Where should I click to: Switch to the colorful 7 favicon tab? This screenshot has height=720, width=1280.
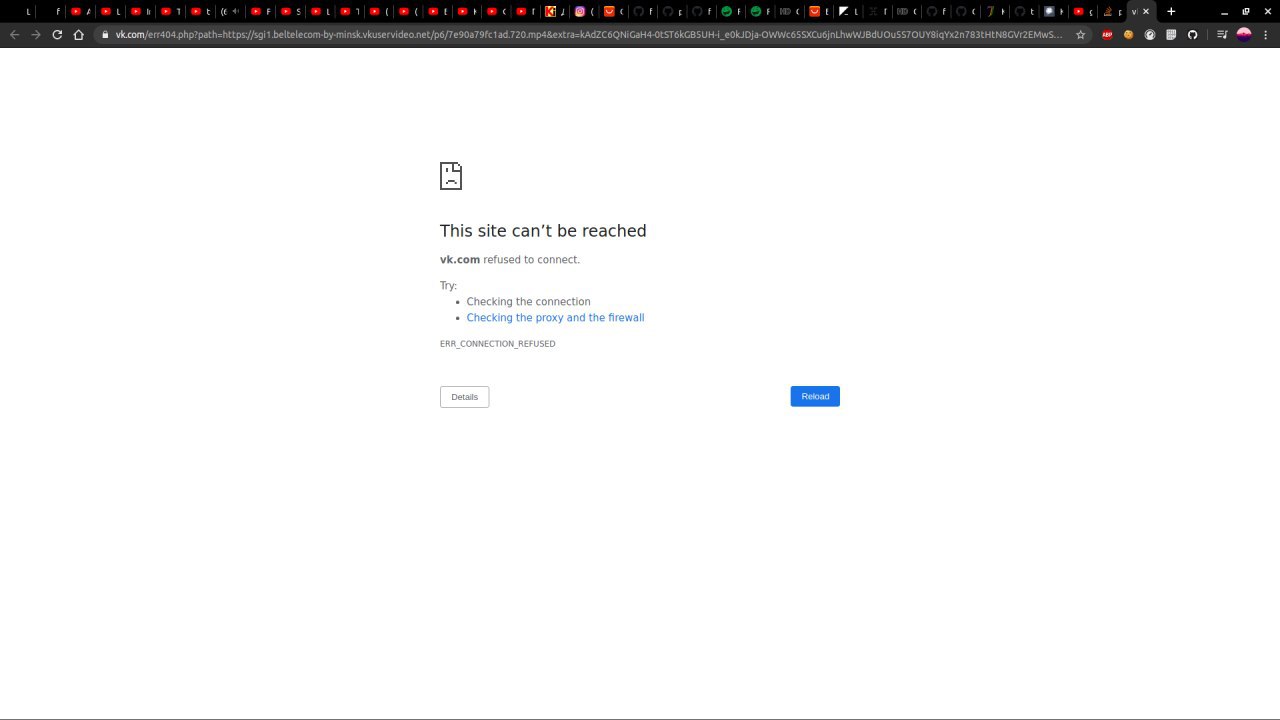[x=994, y=11]
